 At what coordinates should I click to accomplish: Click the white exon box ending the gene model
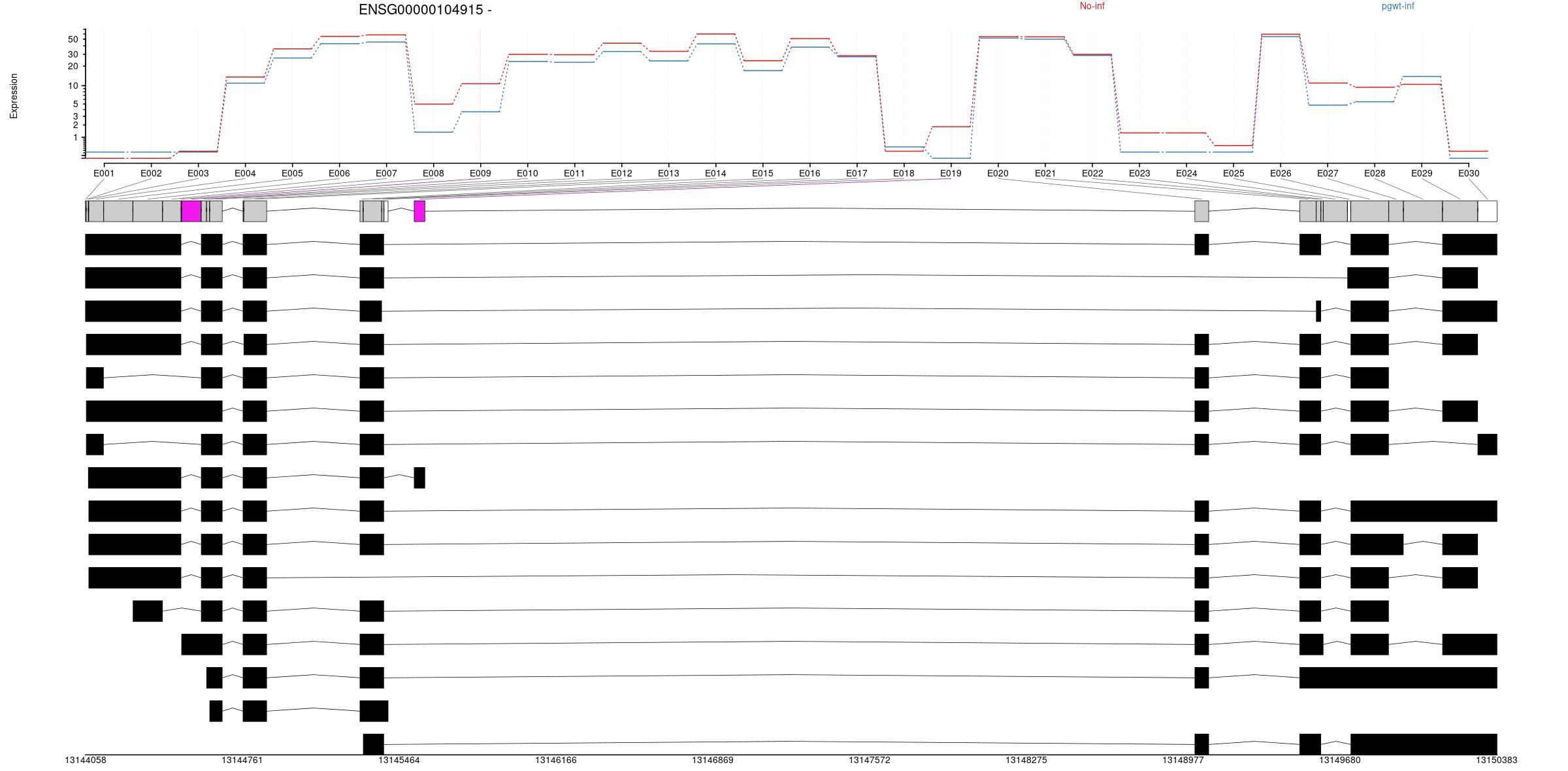point(1488,211)
